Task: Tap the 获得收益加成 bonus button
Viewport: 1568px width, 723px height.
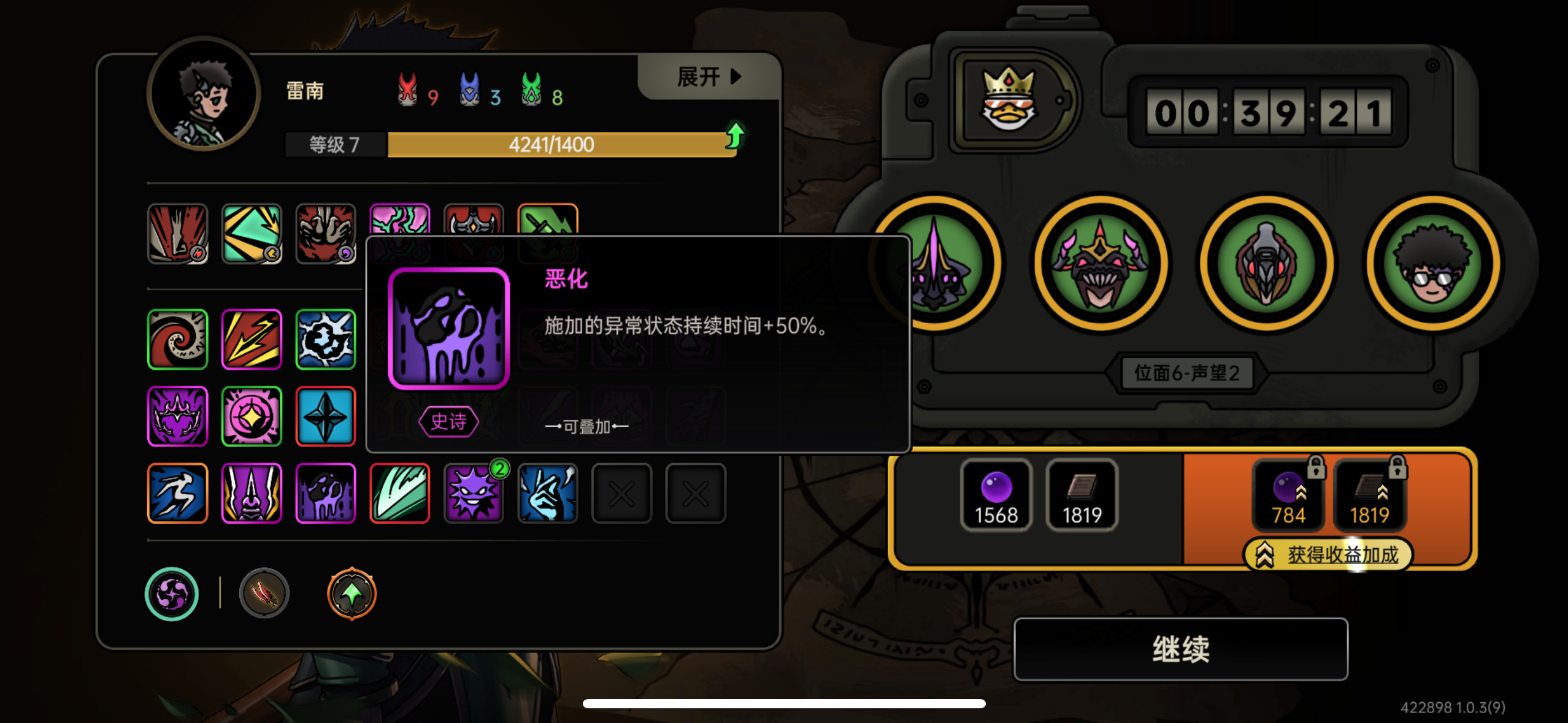Action: click(1329, 554)
